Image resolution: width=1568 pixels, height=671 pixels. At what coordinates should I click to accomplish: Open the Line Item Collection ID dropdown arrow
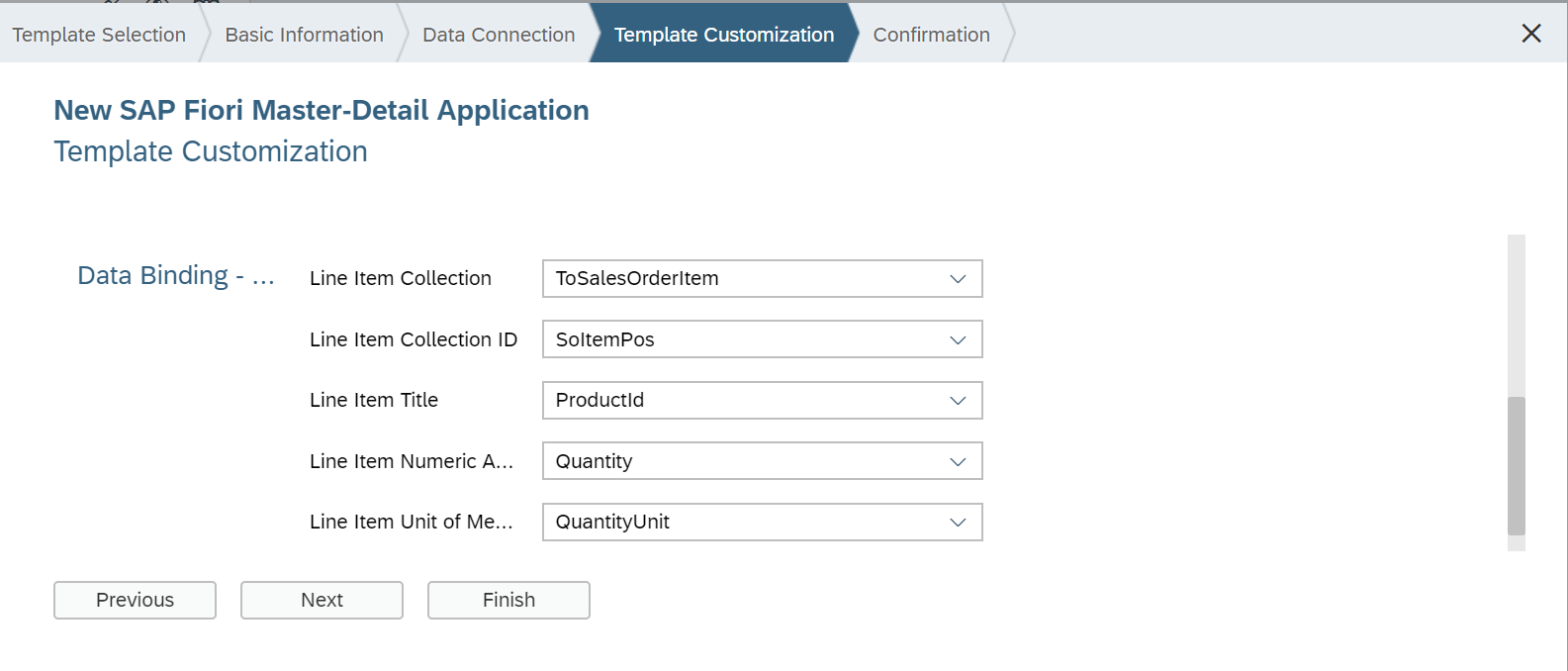(958, 340)
